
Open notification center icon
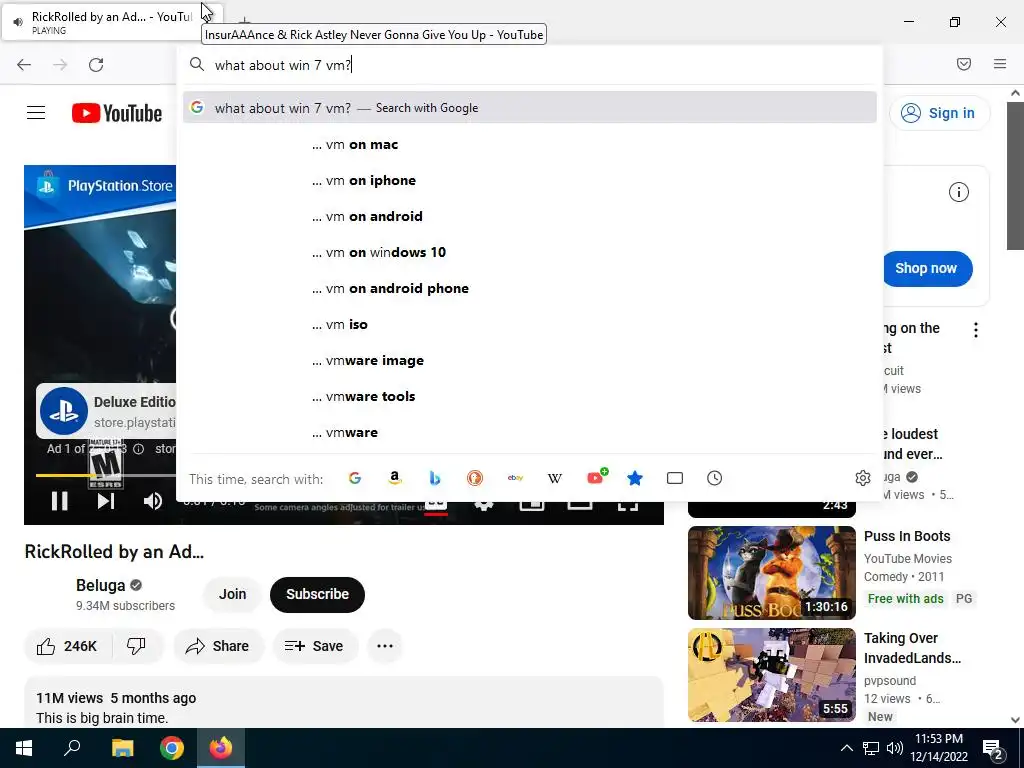[993, 749]
